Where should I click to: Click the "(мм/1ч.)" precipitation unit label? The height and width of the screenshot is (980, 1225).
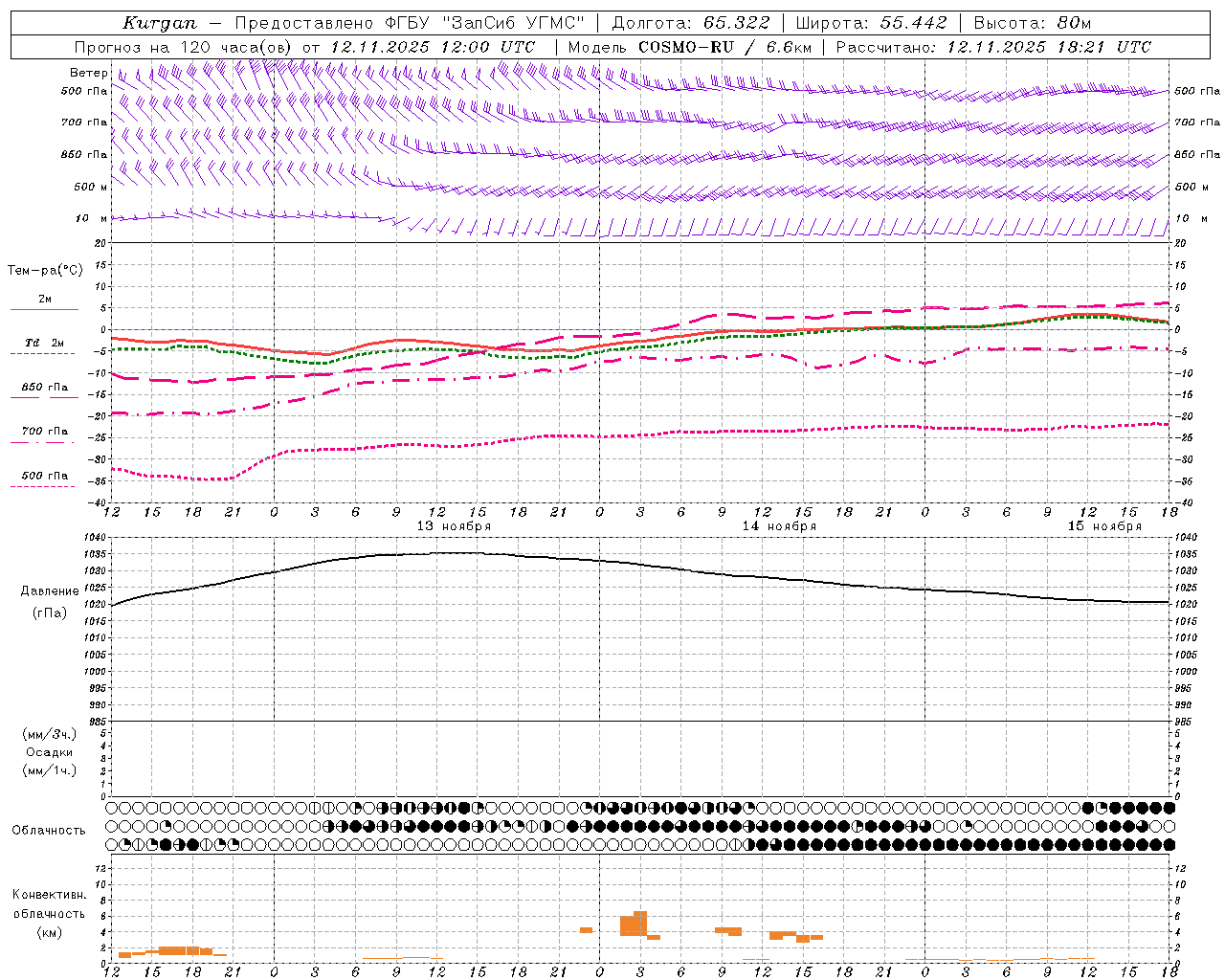[x=50, y=770]
